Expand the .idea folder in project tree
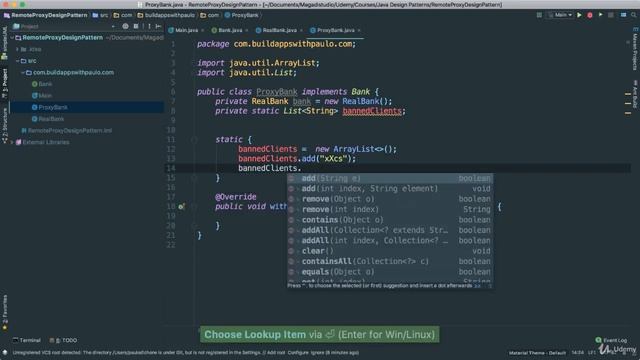This screenshot has width=640, height=360. pyautogui.click(x=17, y=49)
